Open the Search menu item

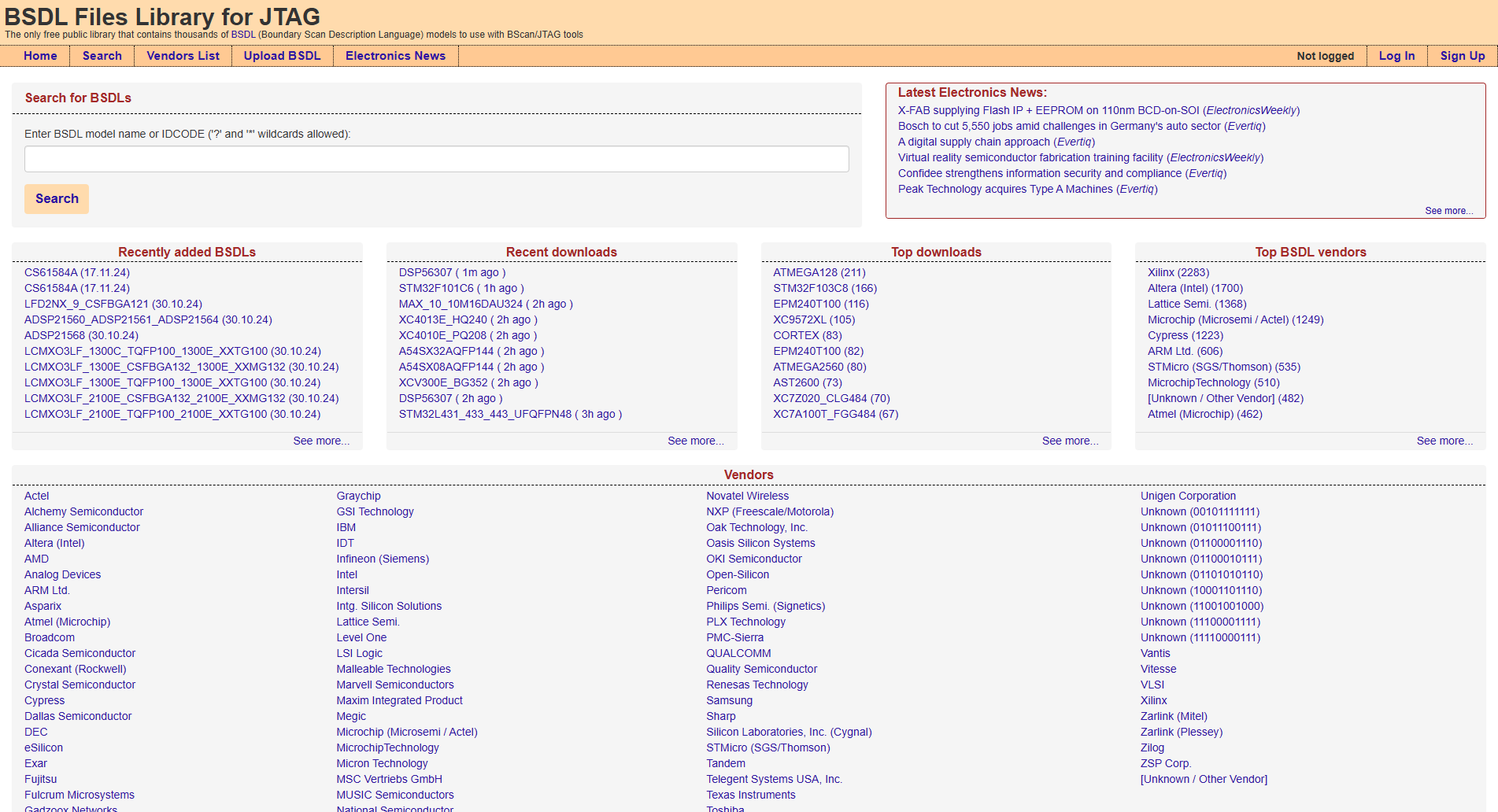click(x=102, y=56)
